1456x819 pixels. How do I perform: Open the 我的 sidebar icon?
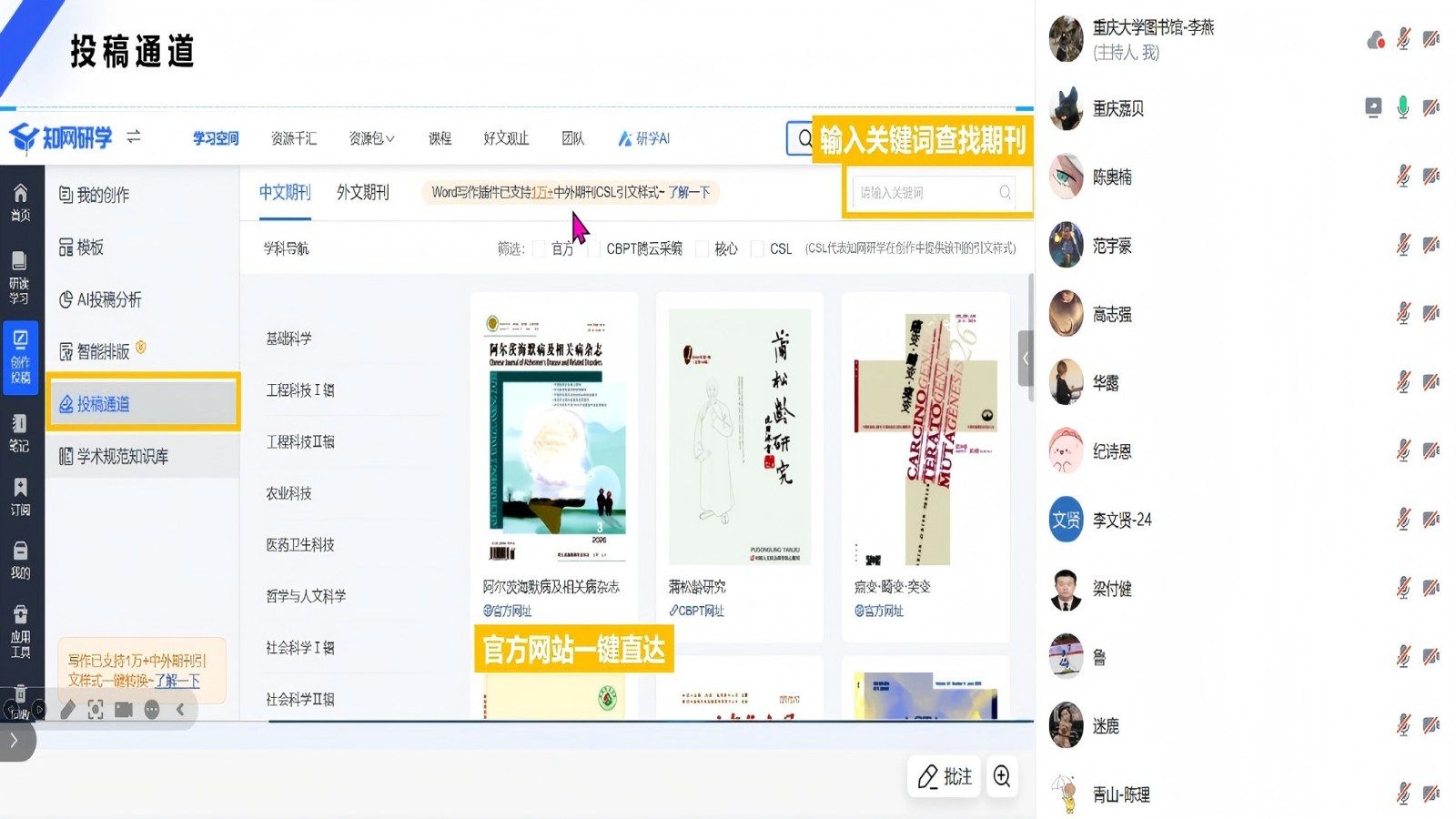pyautogui.click(x=20, y=561)
